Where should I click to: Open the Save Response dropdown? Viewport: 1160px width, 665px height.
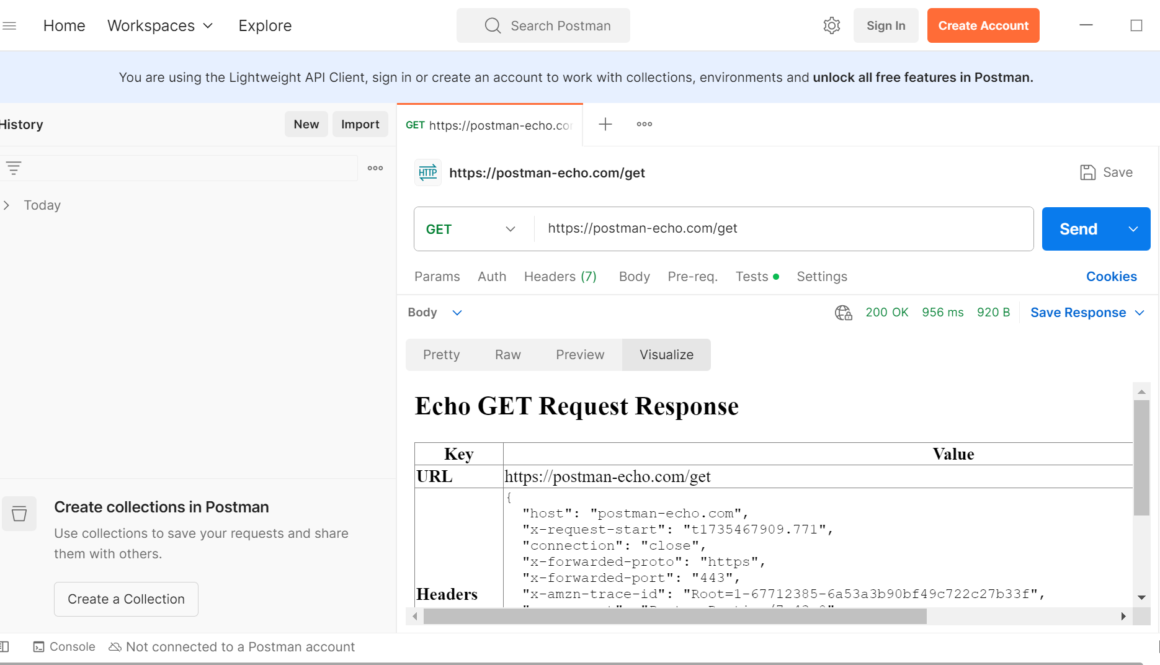point(1088,313)
